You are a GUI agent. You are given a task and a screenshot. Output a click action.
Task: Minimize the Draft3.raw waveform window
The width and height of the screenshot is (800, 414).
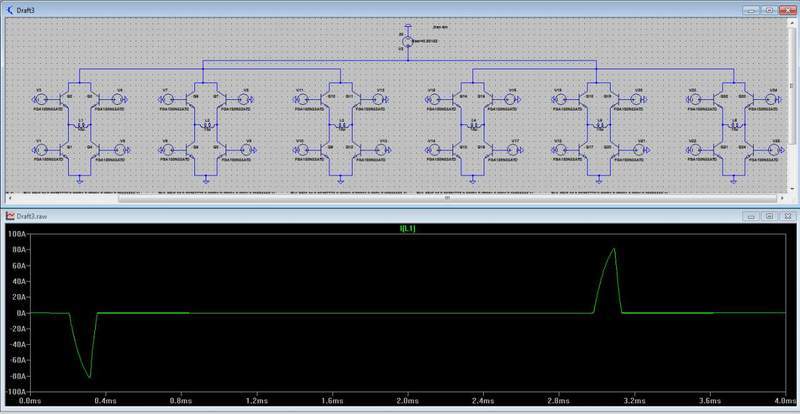749,215
